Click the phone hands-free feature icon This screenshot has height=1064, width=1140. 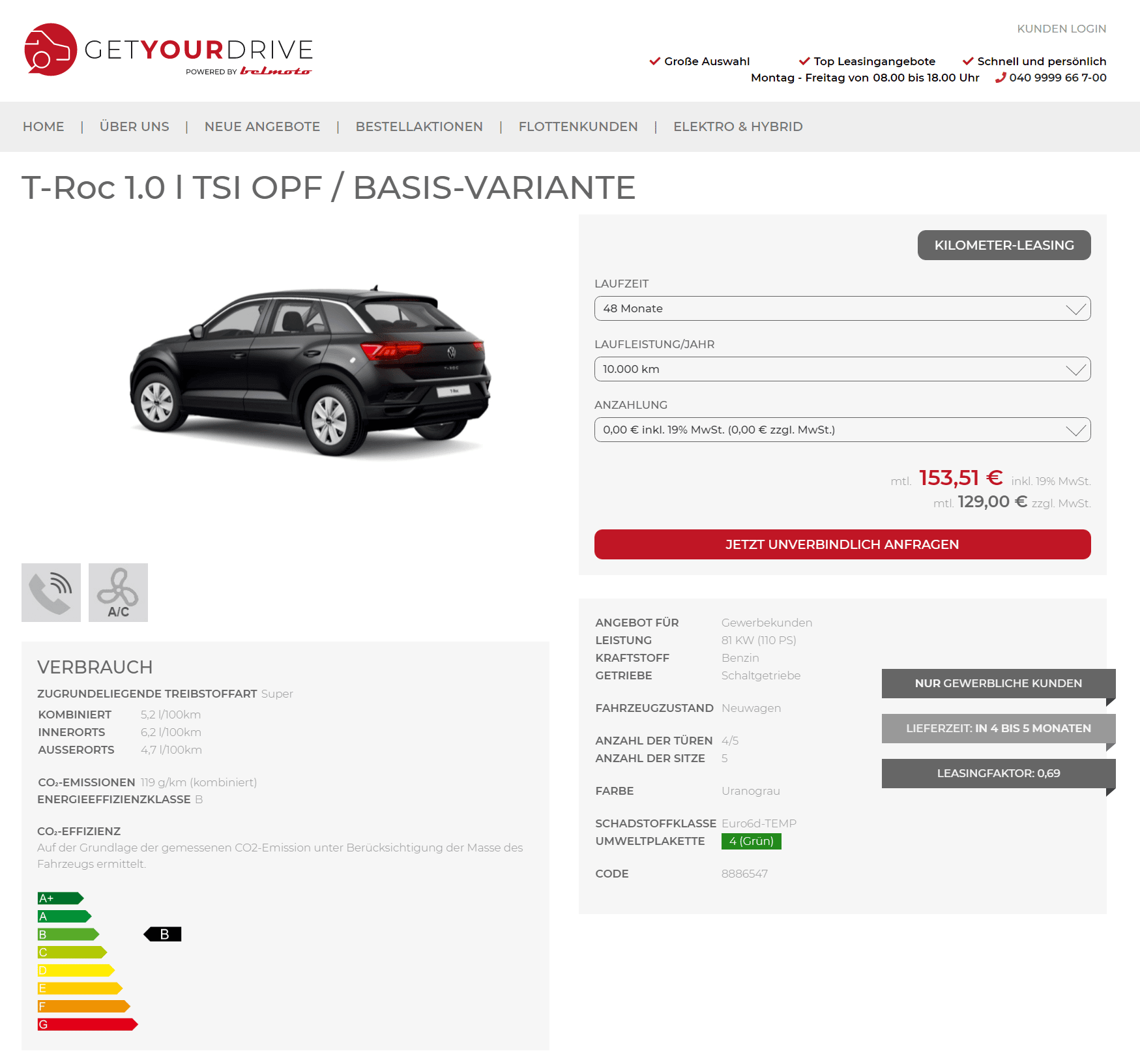click(x=51, y=593)
